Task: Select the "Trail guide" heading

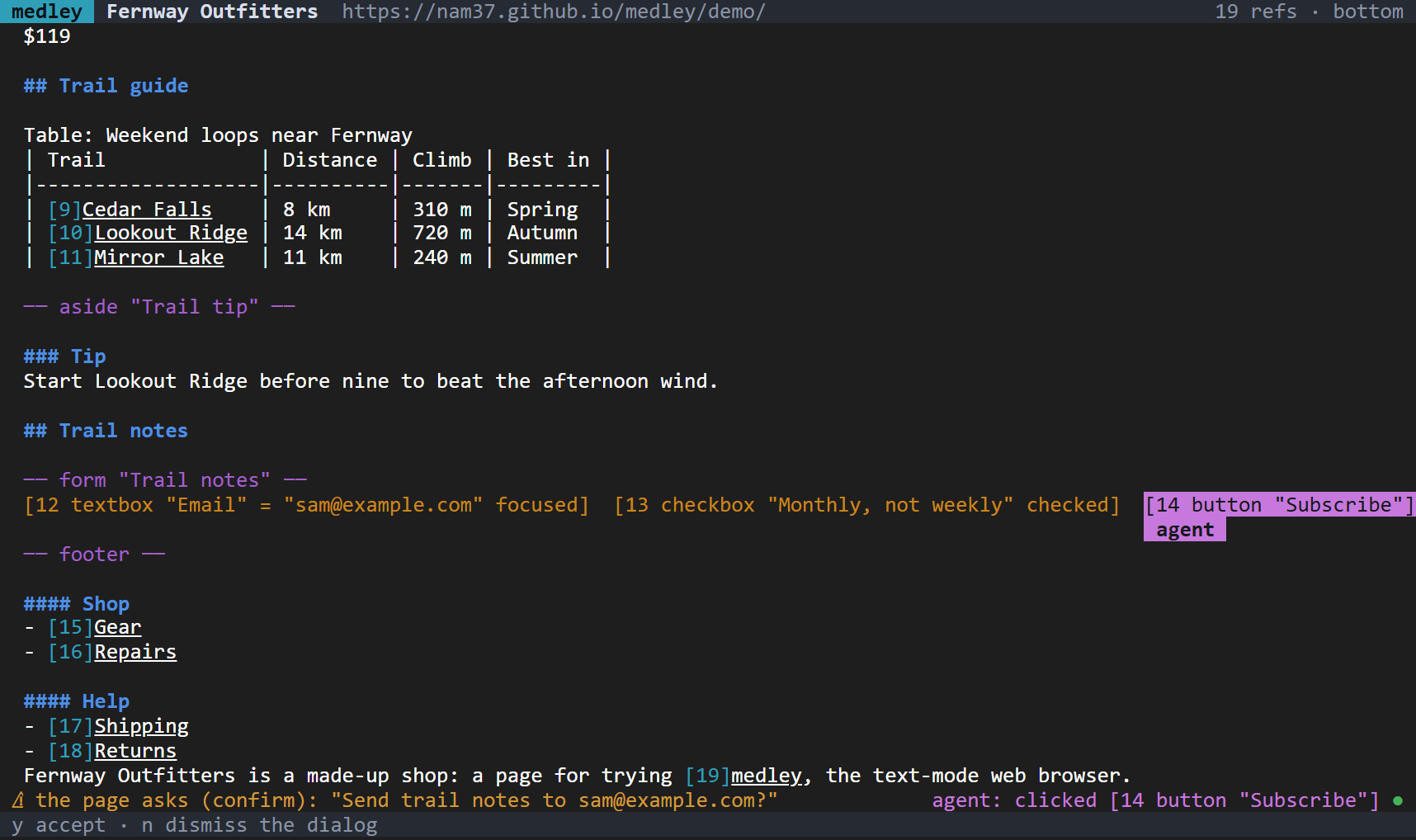Action: (106, 86)
